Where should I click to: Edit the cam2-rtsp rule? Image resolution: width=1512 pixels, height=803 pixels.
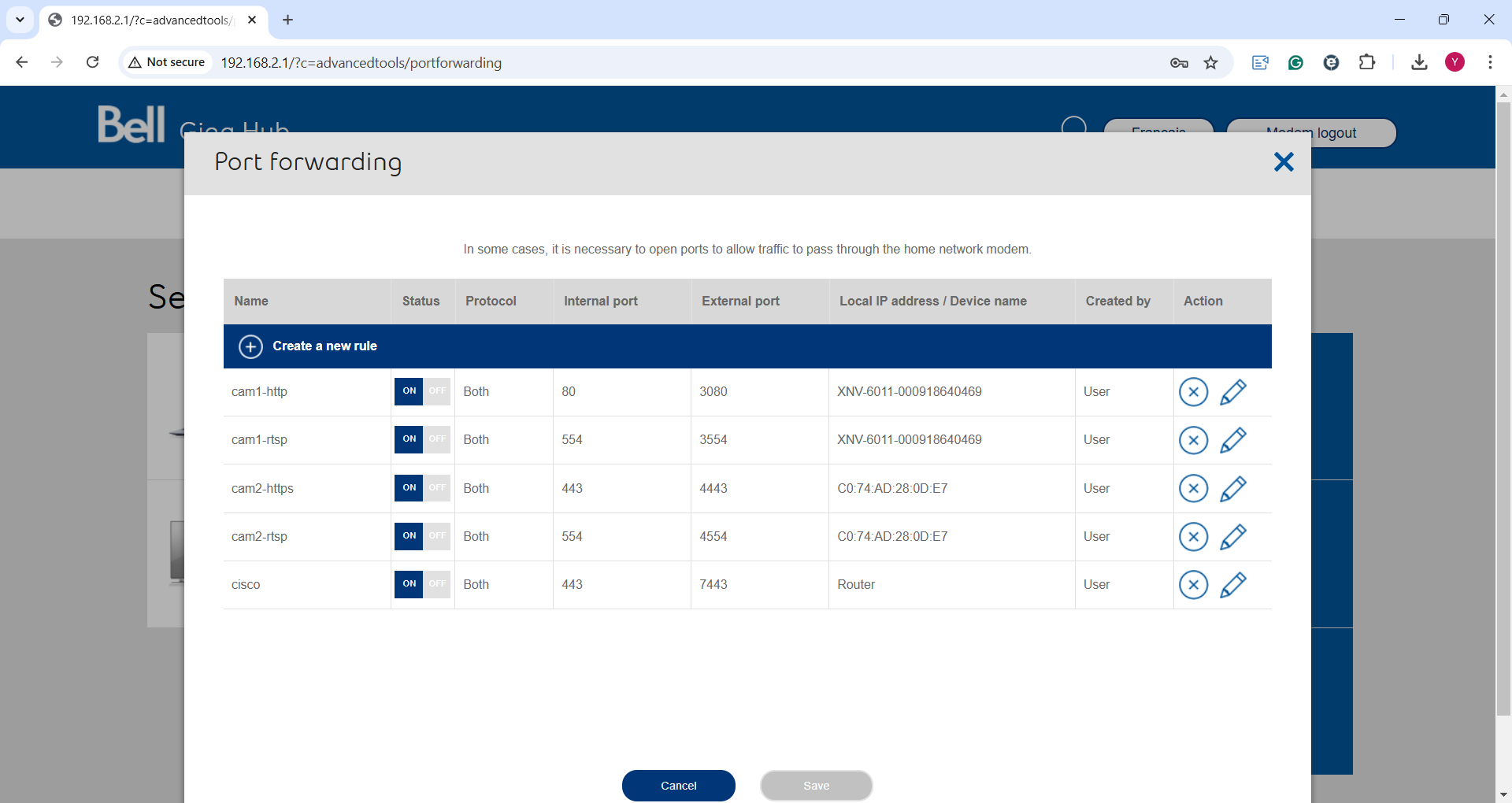click(x=1232, y=537)
